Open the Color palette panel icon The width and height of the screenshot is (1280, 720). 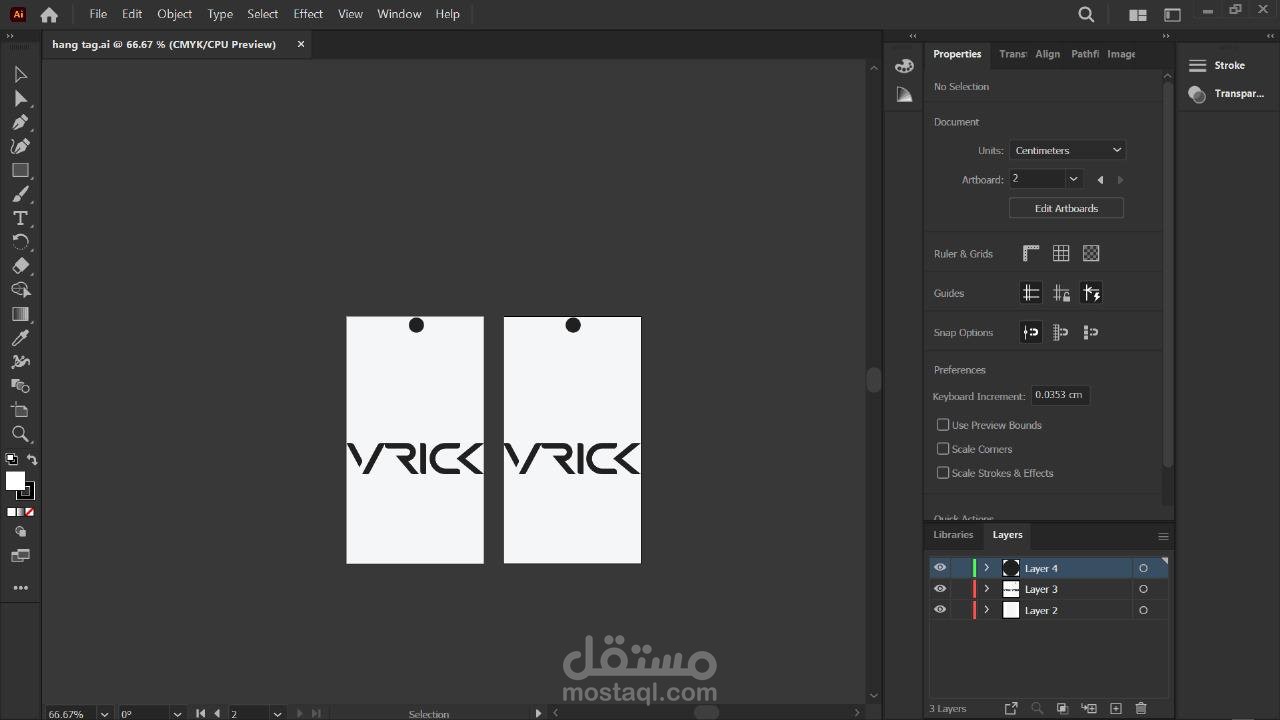pyautogui.click(x=904, y=66)
